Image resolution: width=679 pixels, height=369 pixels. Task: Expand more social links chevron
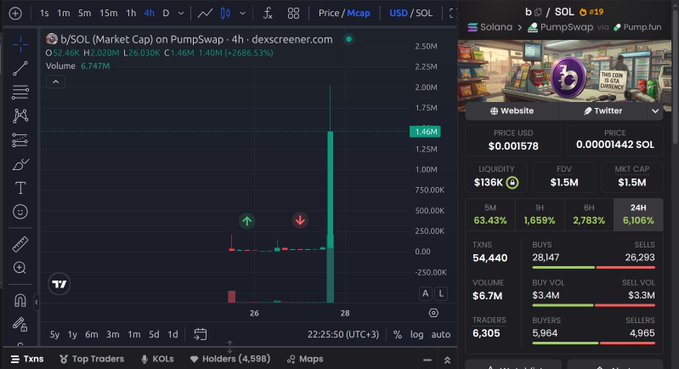[x=655, y=111]
